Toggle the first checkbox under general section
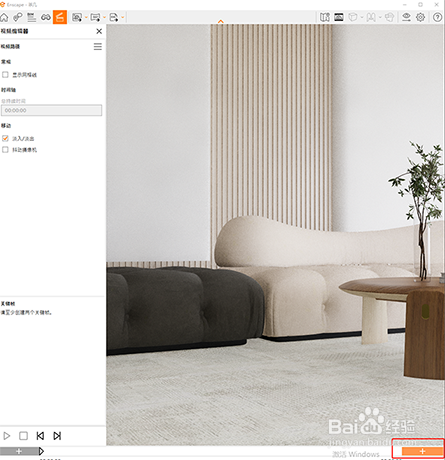The height and width of the screenshot is (460, 445). pos(5,75)
